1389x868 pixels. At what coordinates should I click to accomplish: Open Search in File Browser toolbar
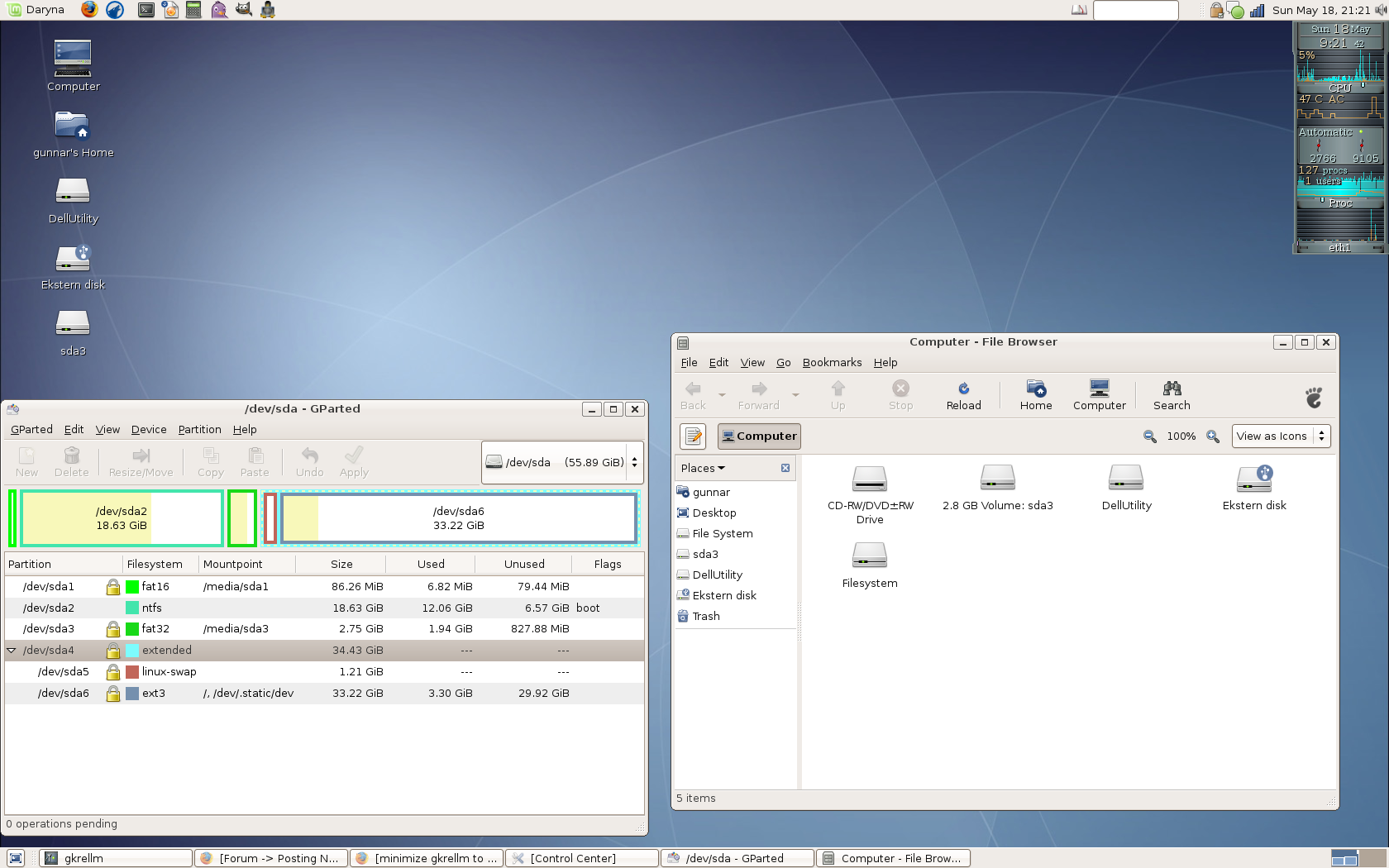pyautogui.click(x=1172, y=395)
